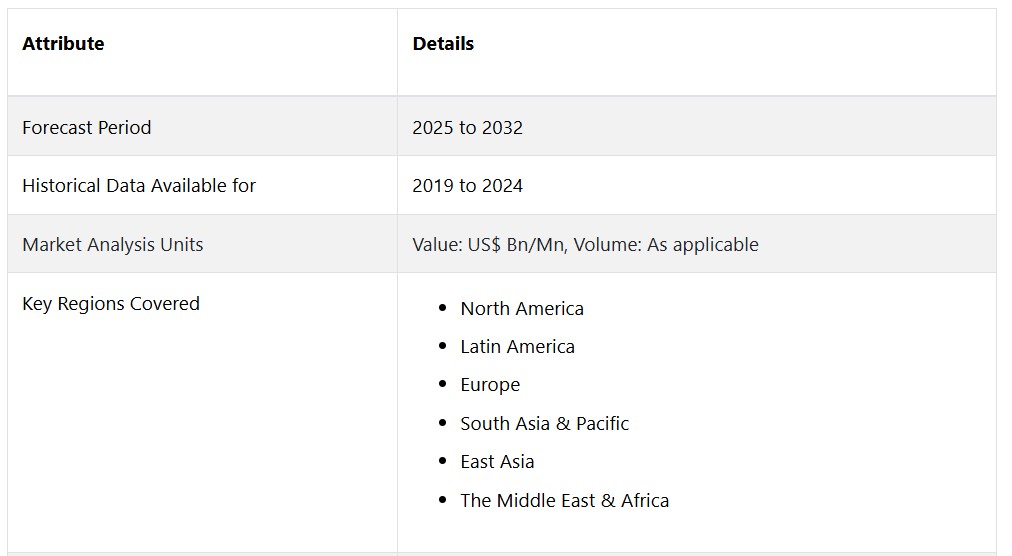Click the bullet before Europe
Image resolution: width=1012 pixels, height=556 pixels.
pos(442,384)
